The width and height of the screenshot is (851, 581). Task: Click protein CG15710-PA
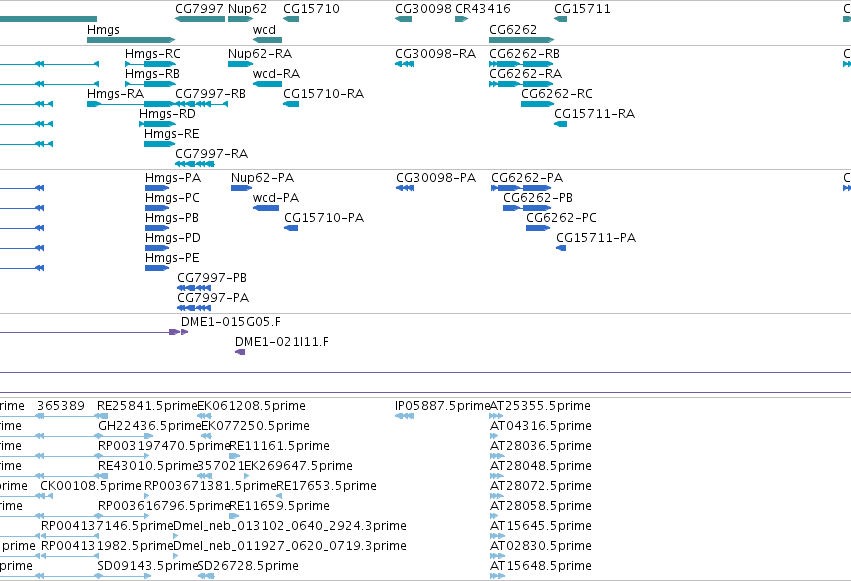click(x=291, y=228)
